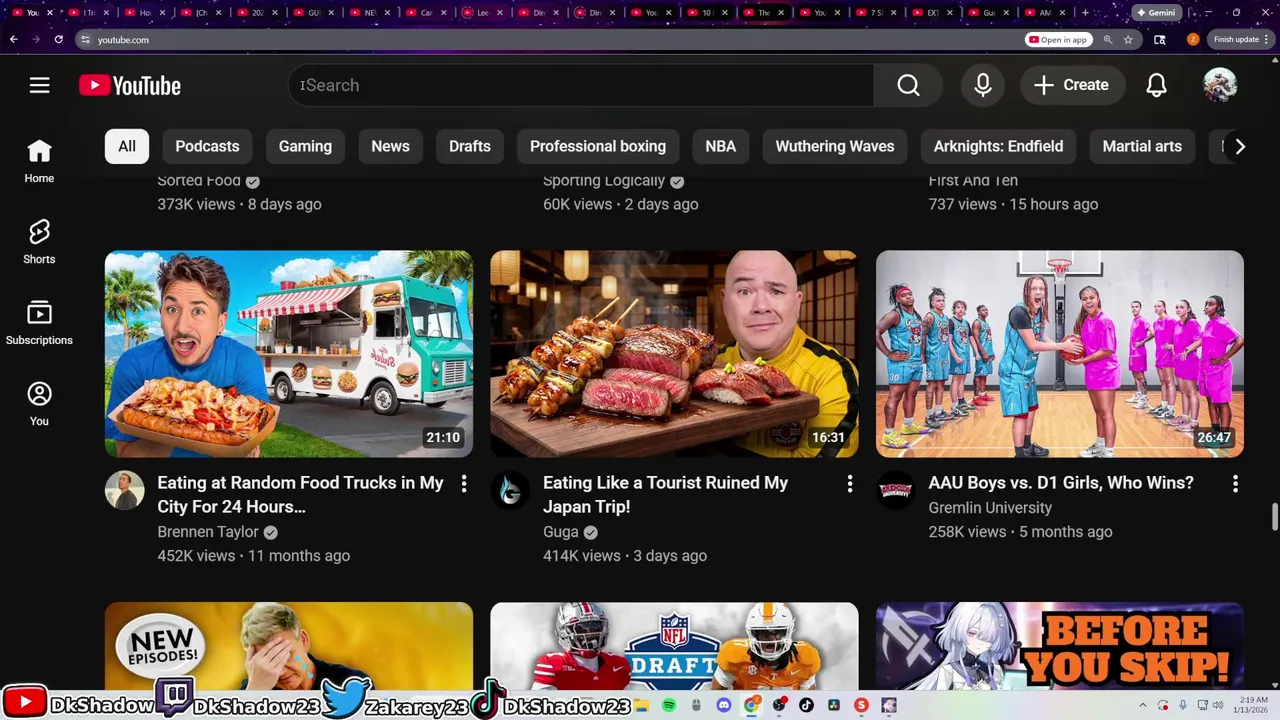This screenshot has height=720, width=1280.
Task: Open options for Japan Trip video
Action: coord(850,484)
